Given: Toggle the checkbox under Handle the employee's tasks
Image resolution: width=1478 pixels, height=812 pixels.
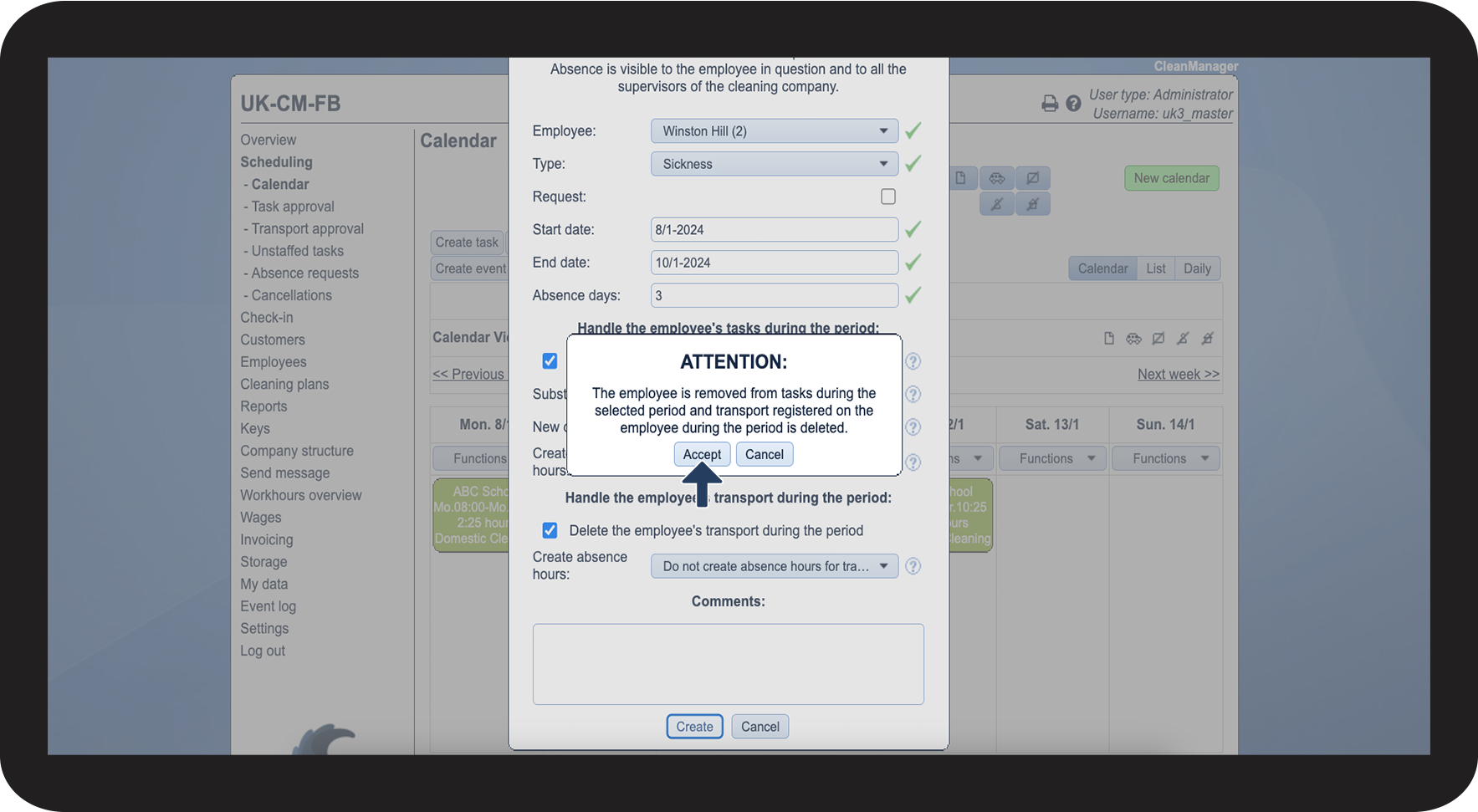Looking at the screenshot, I should [550, 360].
